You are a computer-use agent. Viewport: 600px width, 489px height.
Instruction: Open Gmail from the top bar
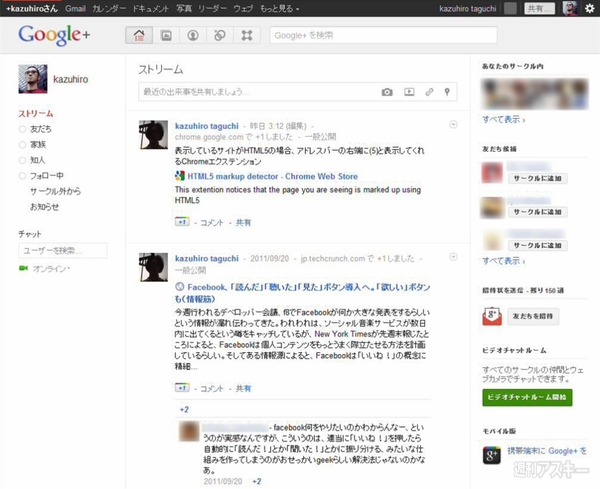tap(75, 8)
